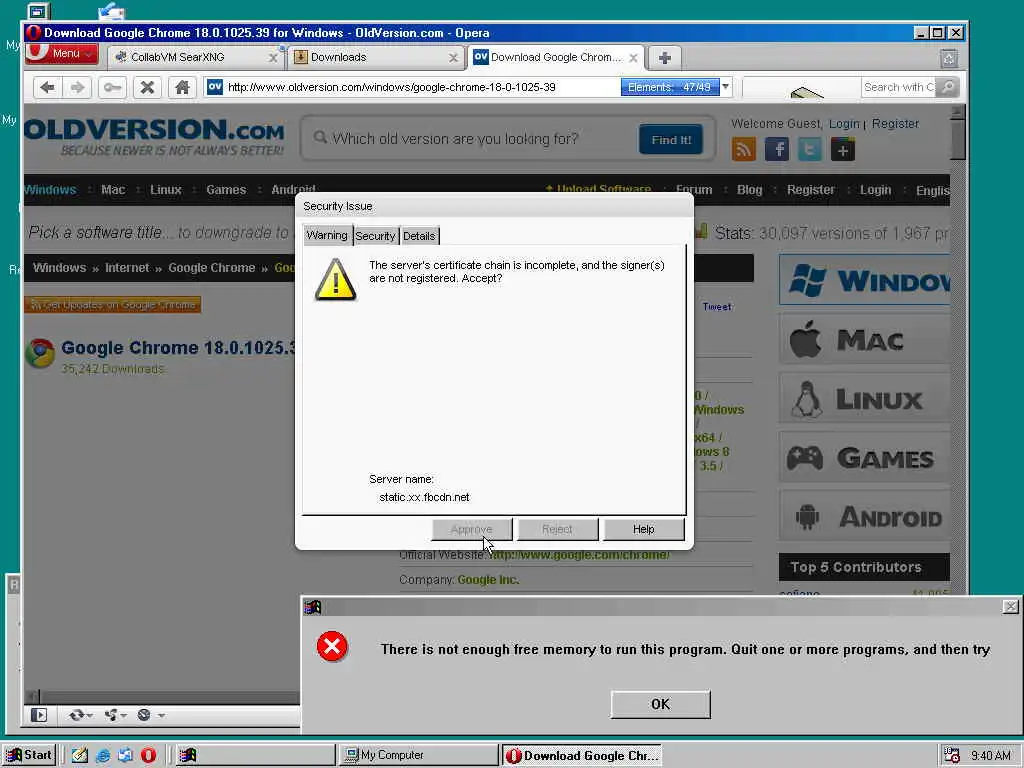The width and height of the screenshot is (1024, 768).
Task: Open the Opera Menu button
Action: pyautogui.click(x=62, y=54)
